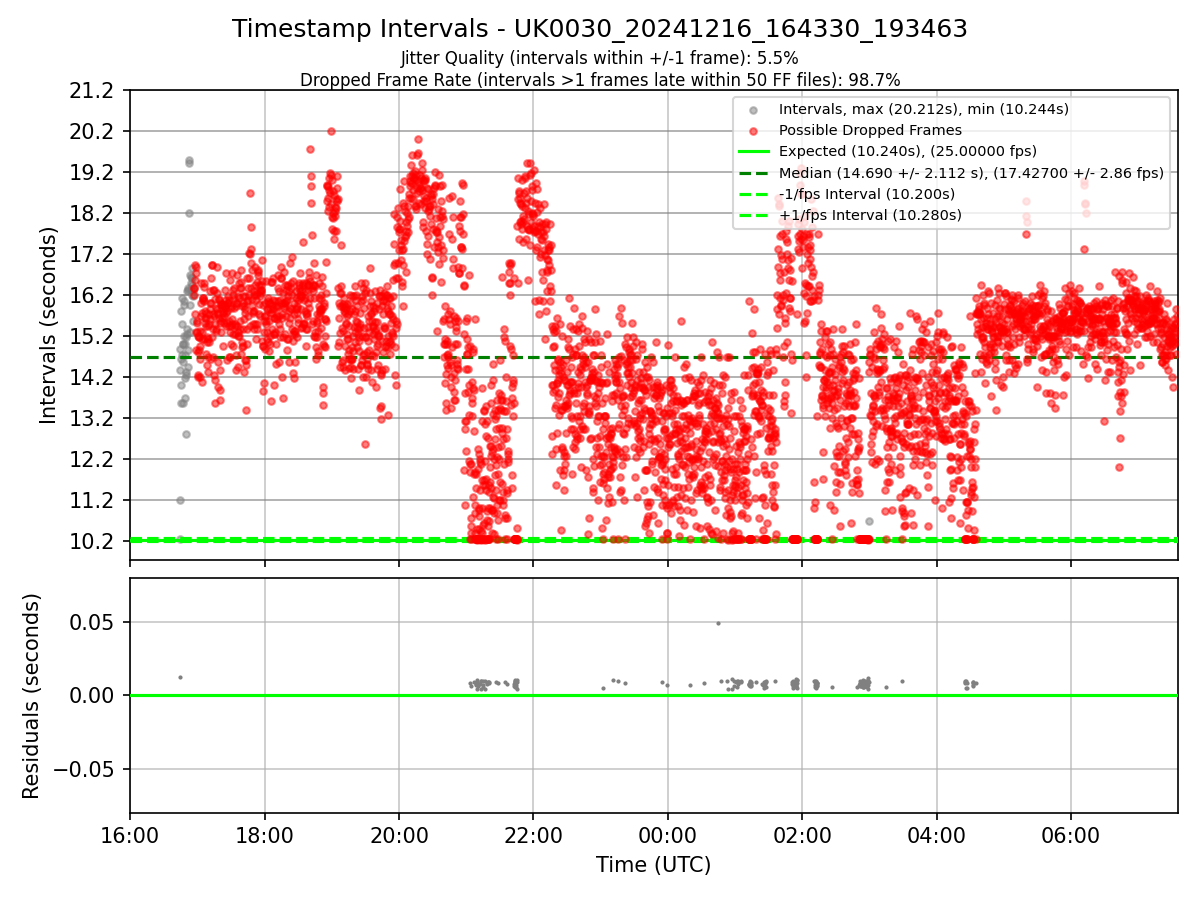
Task: Click the residual outlier point near 0.05
Action: (x=718, y=623)
